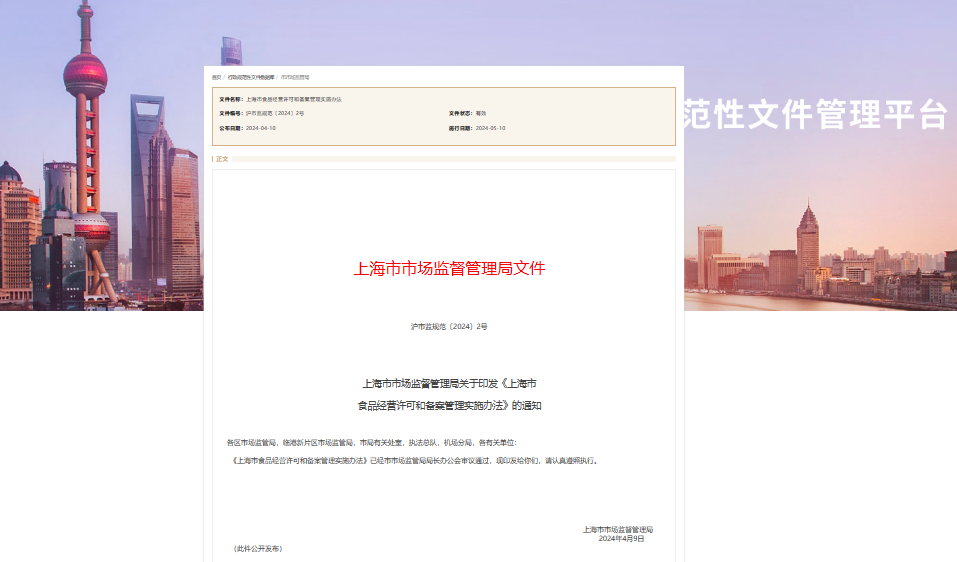Click the 首页 breadcrumb link
957x562 pixels.
pos(216,77)
